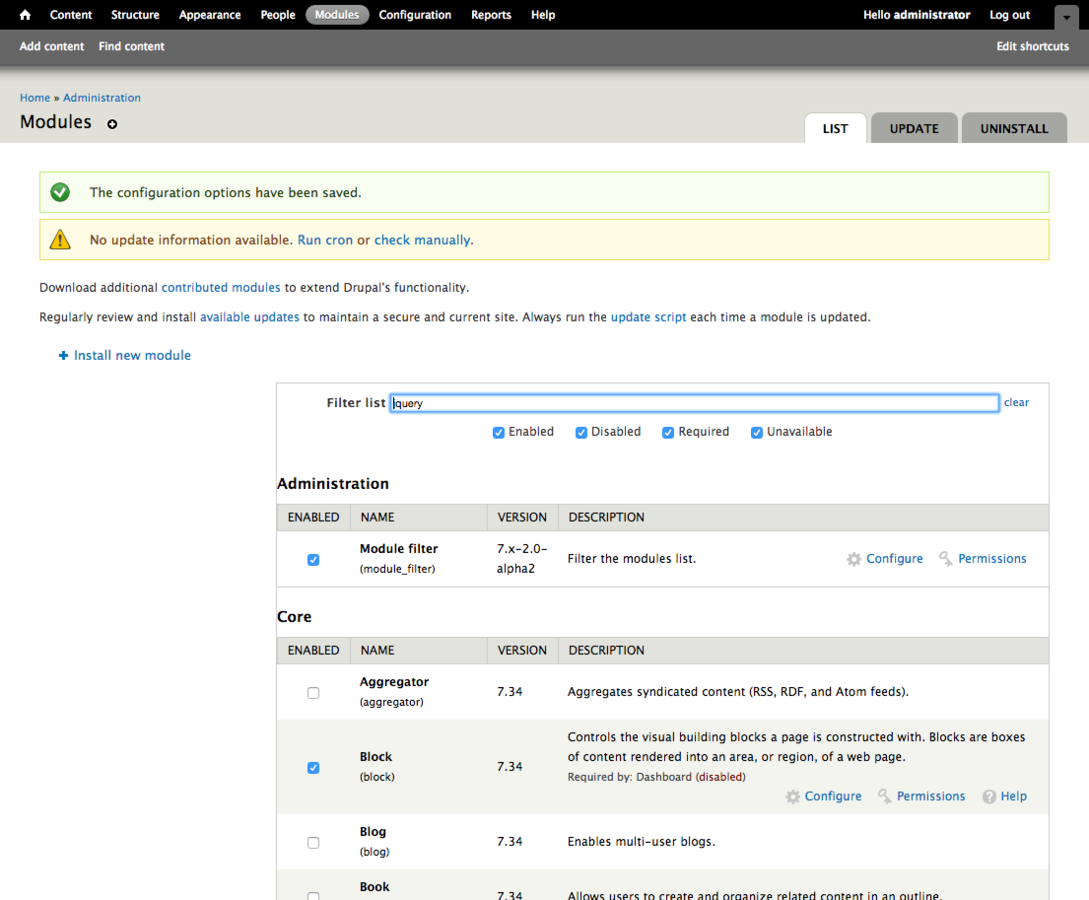This screenshot has height=900, width=1089.
Task: Click the Administration breadcrumb link
Action: pos(102,98)
